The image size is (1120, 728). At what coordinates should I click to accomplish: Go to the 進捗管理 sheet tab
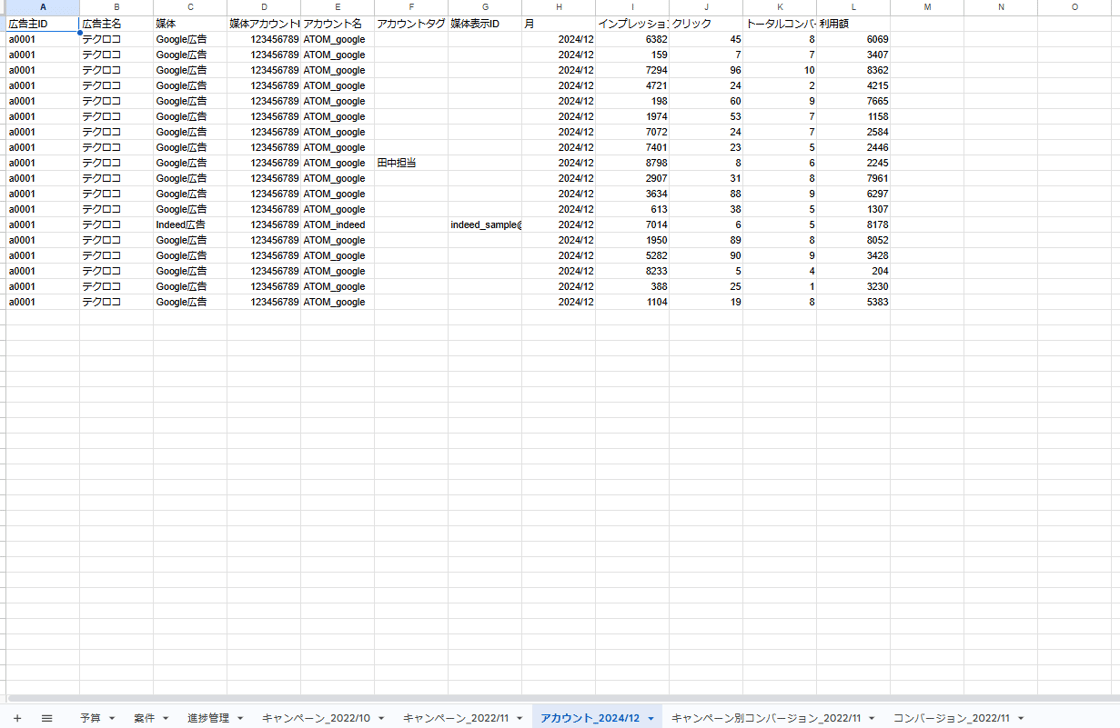tap(208, 718)
